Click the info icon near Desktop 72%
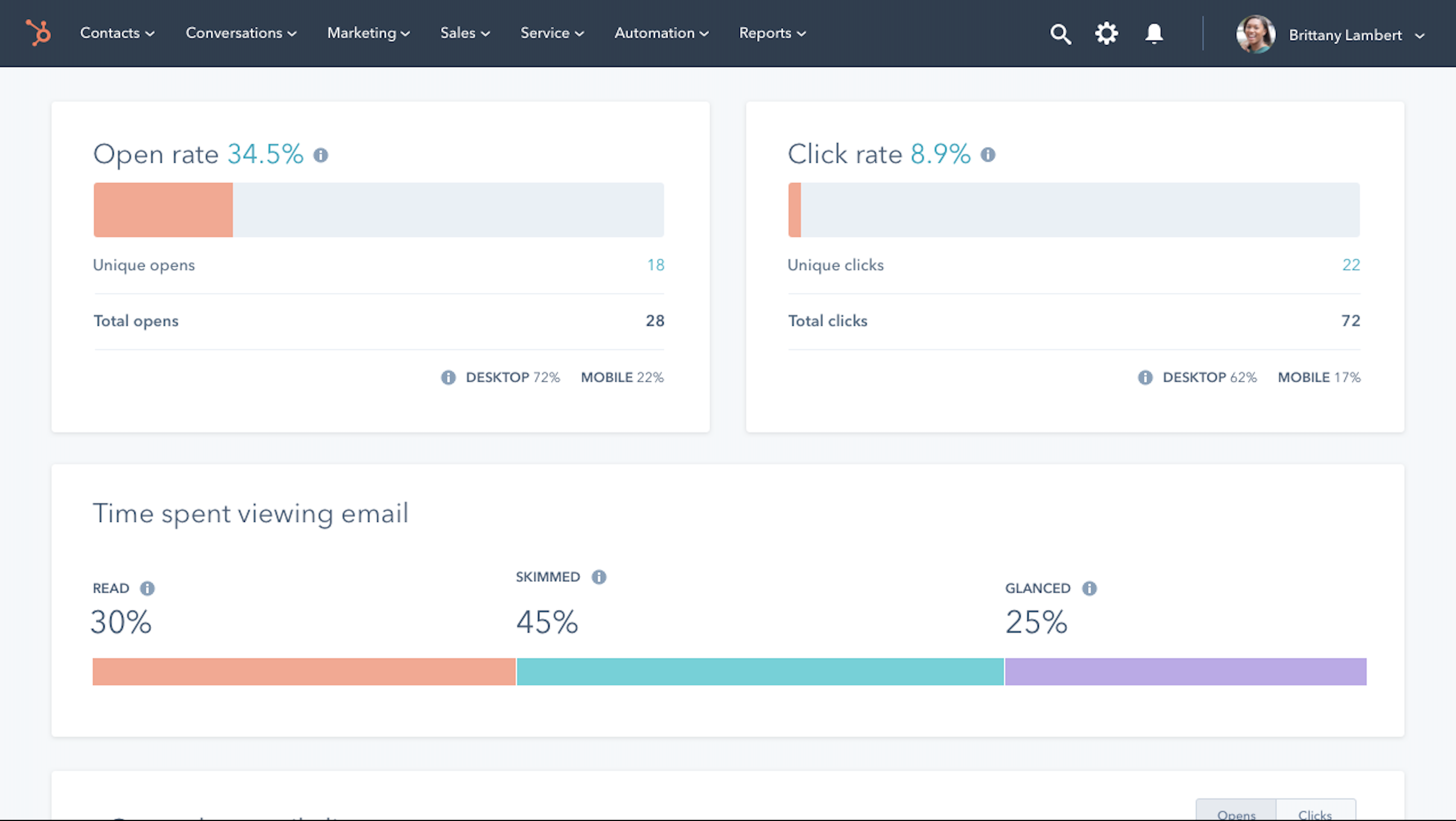 448,378
